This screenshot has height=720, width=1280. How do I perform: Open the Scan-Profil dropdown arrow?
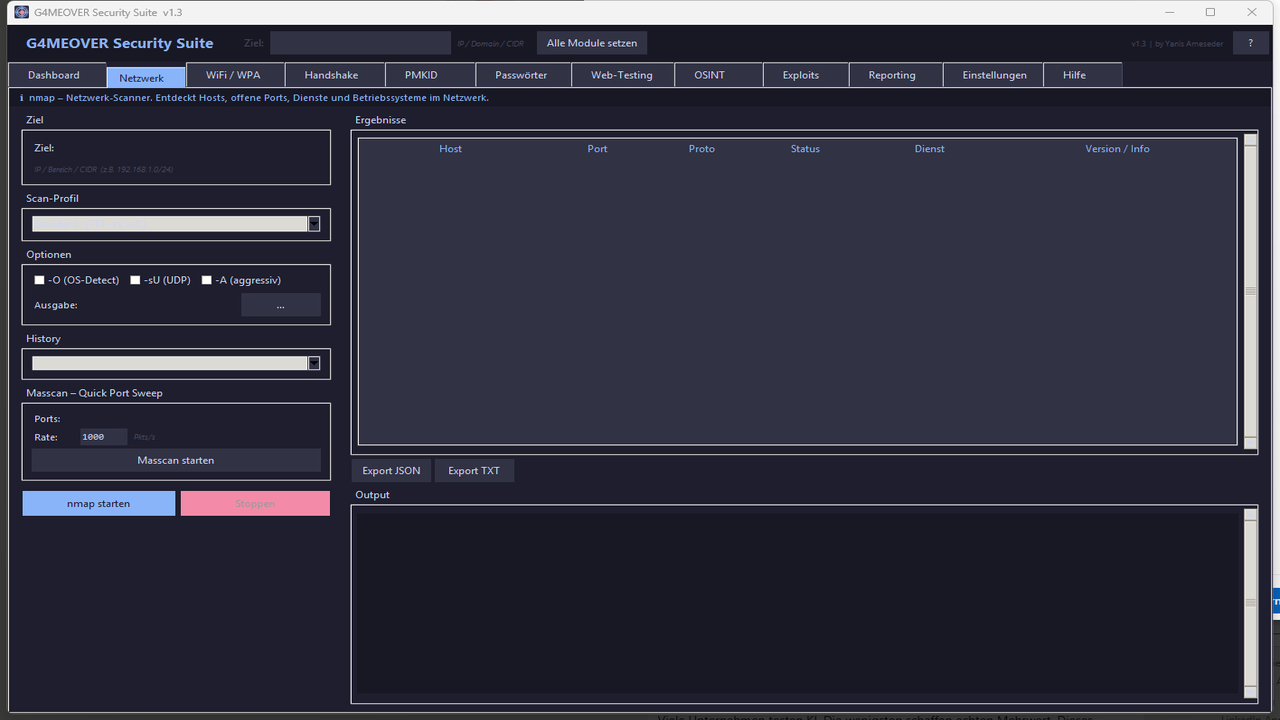click(x=314, y=224)
